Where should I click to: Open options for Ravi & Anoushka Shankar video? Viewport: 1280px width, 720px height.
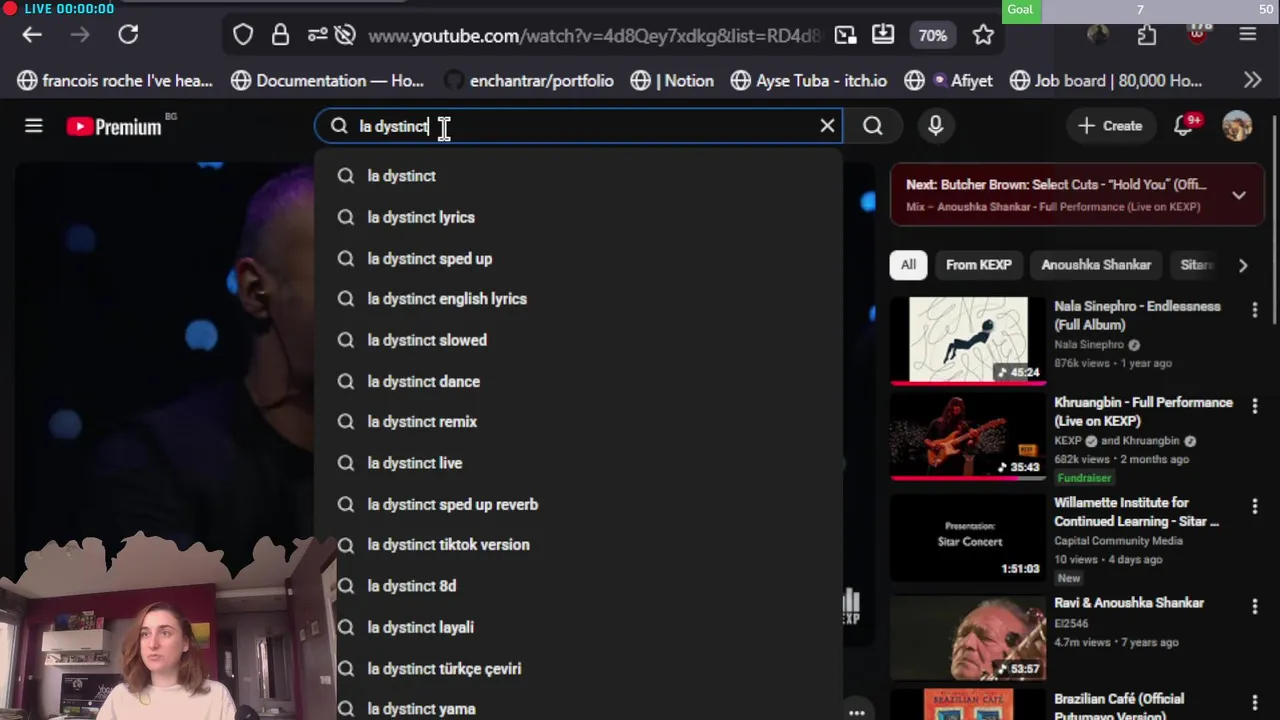[1255, 607]
